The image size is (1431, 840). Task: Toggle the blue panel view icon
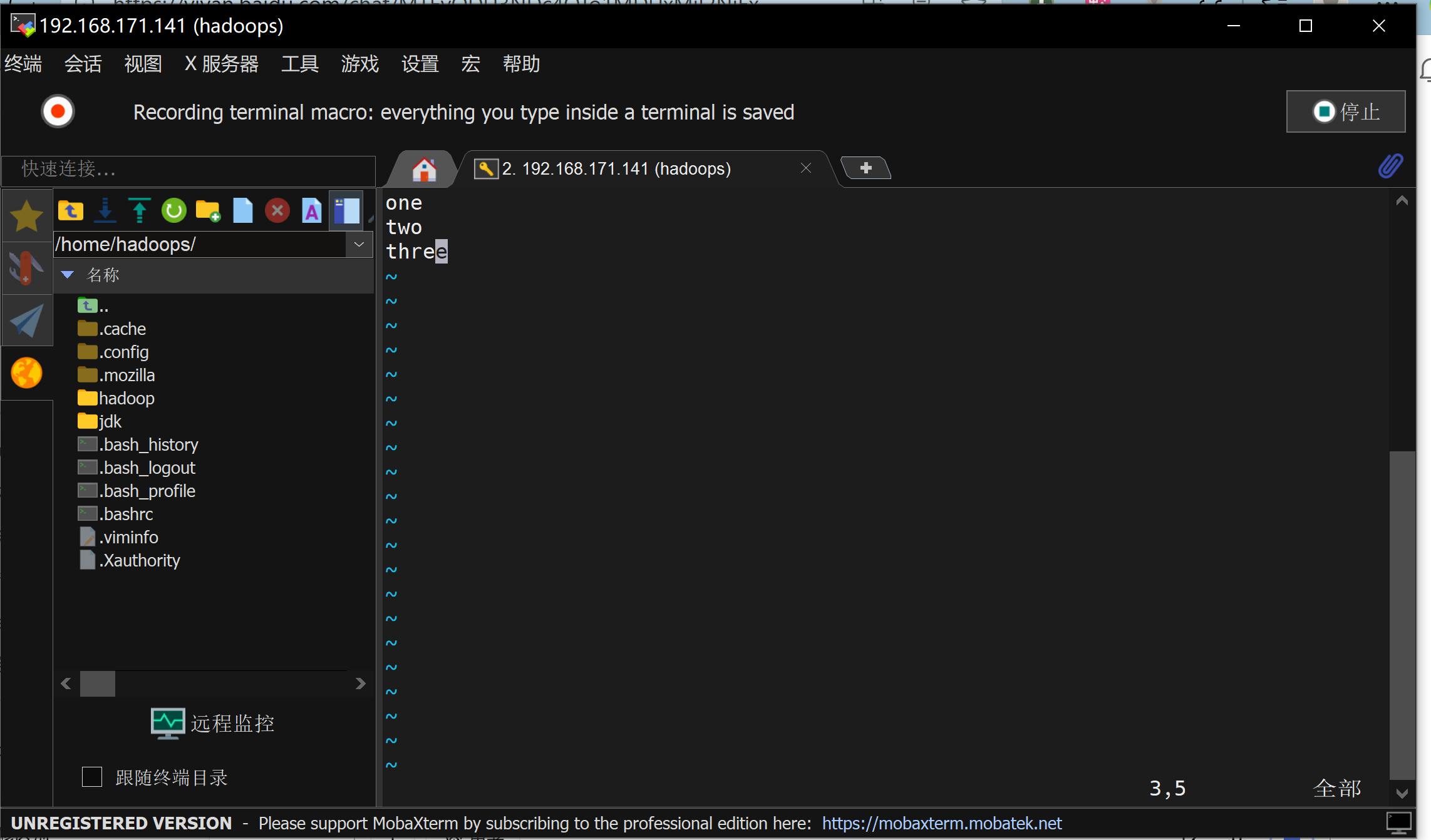tap(346, 210)
